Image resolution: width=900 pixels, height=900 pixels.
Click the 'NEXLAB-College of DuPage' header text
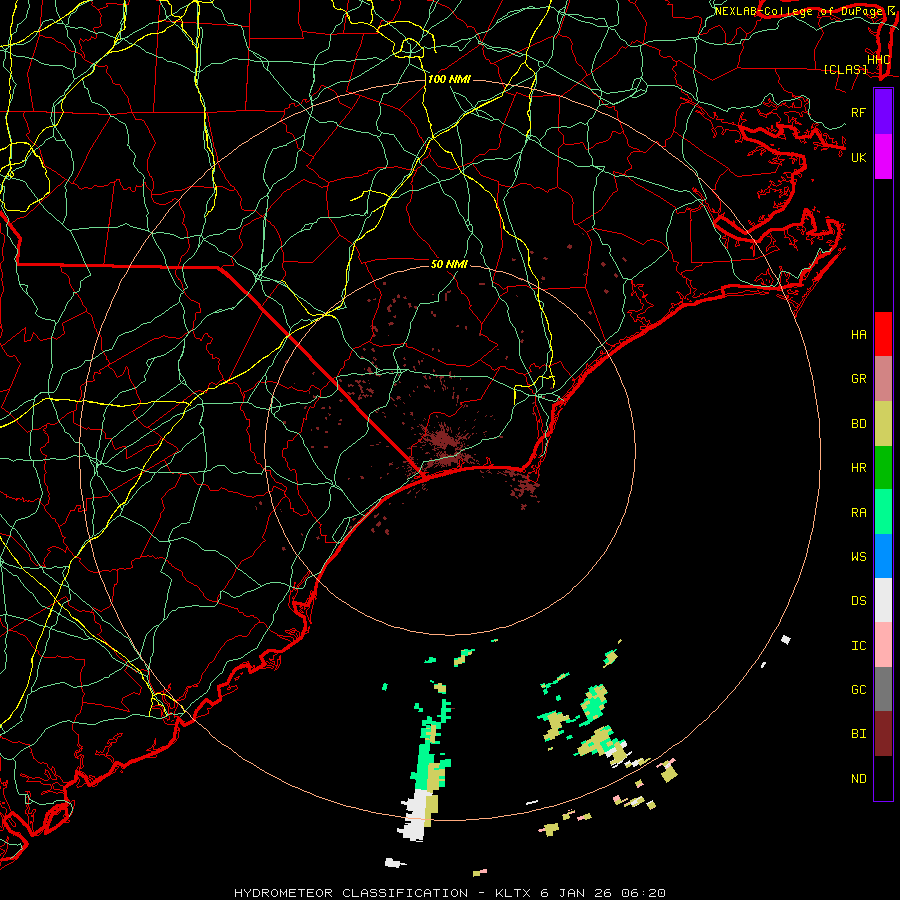[x=797, y=11]
